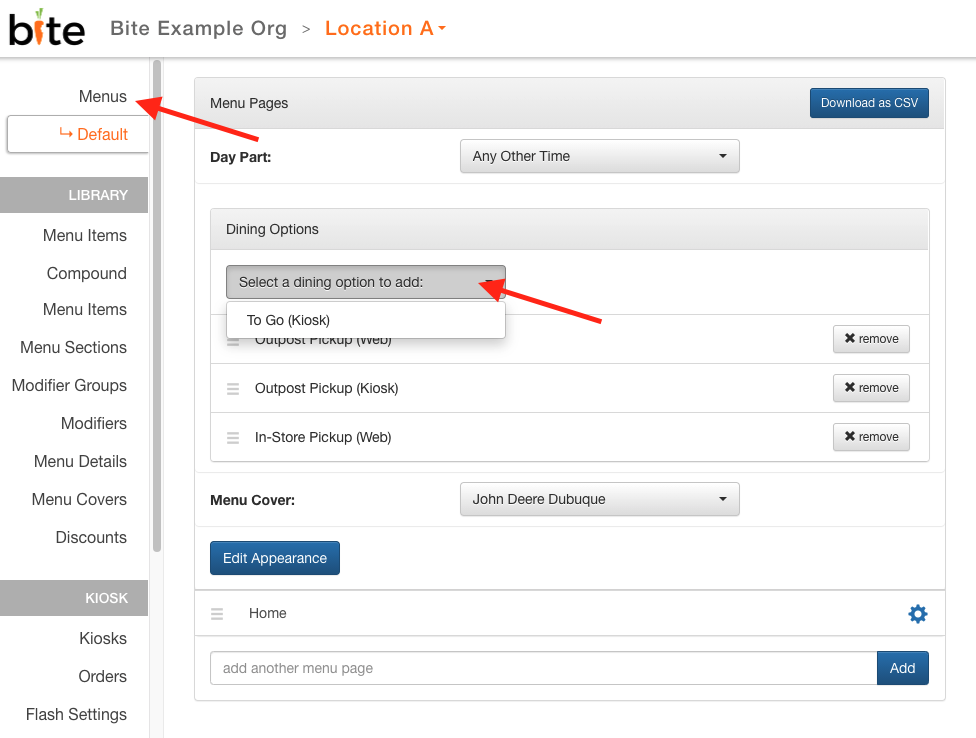Grab the drag handle for Outpost Pickup (Kiosk)
The image size is (976, 738).
point(233,389)
